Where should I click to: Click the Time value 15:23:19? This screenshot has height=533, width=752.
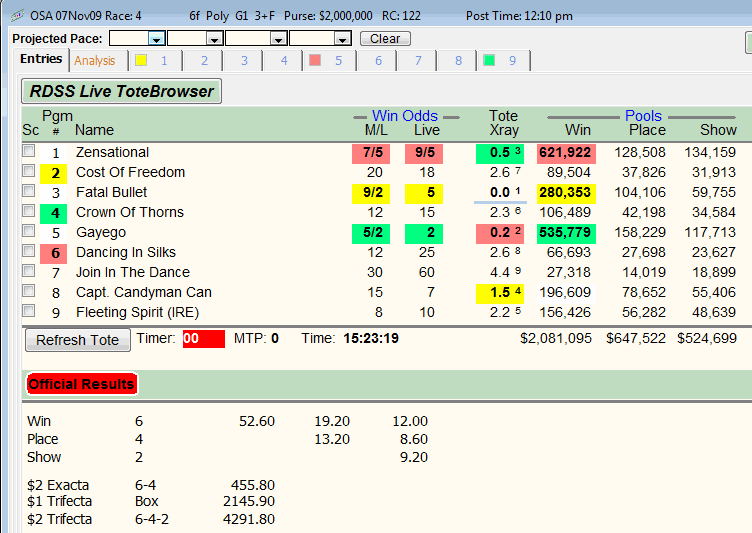coord(371,338)
